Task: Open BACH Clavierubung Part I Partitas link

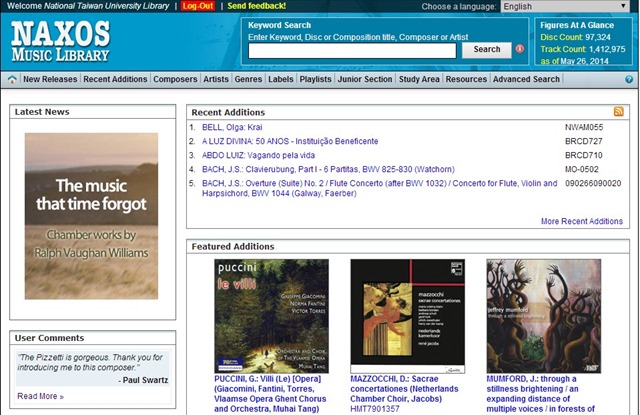Action: (328, 169)
